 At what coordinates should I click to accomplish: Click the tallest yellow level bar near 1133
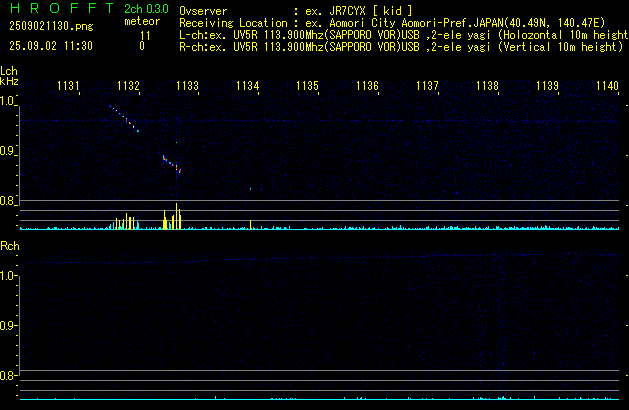point(177,216)
